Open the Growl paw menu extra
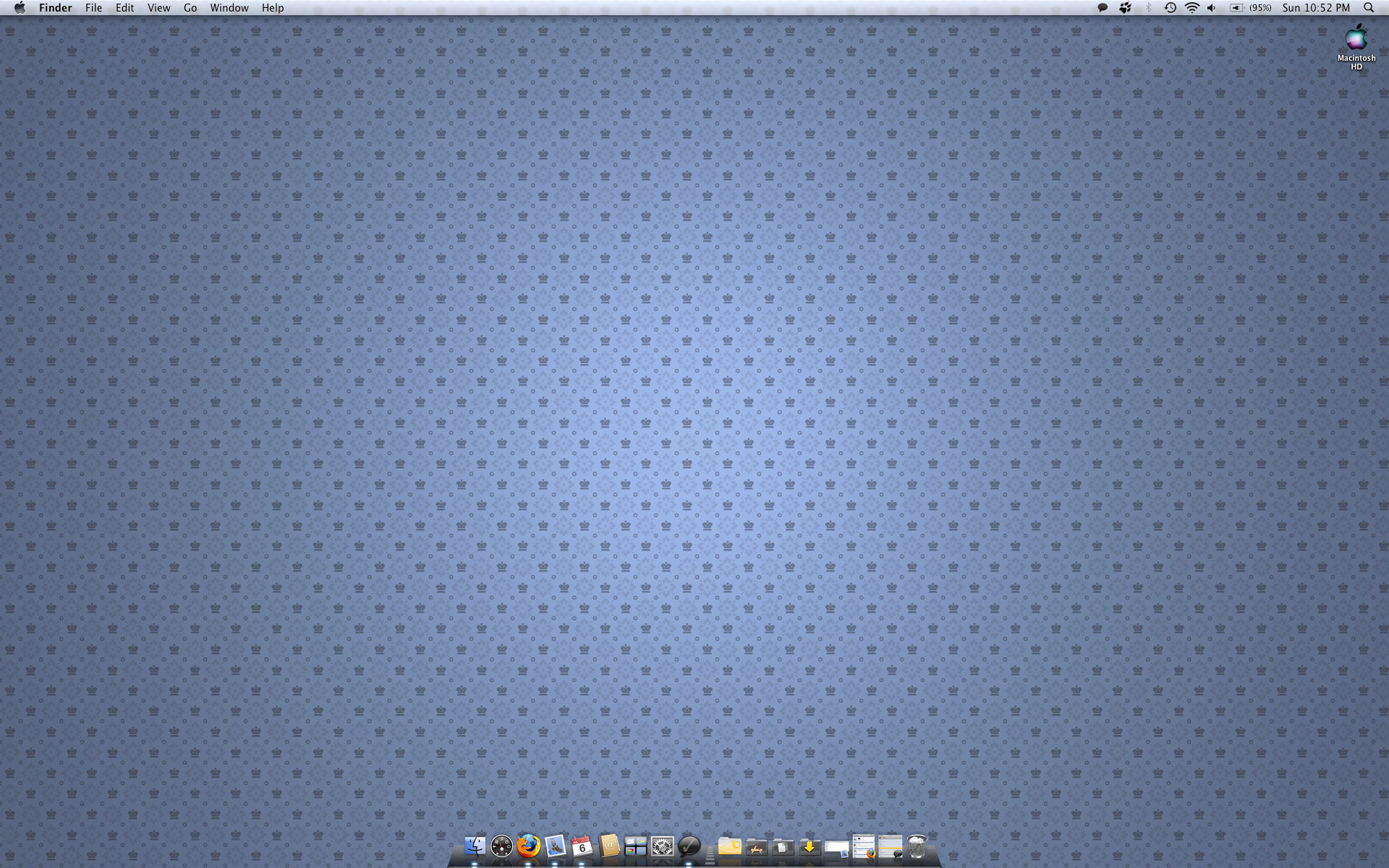Screen dimensions: 1389x868 click(x=1125, y=8)
